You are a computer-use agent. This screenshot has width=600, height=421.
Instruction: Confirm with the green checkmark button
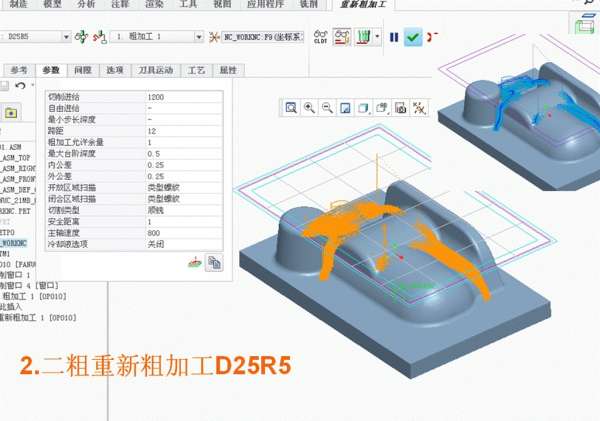click(x=413, y=37)
